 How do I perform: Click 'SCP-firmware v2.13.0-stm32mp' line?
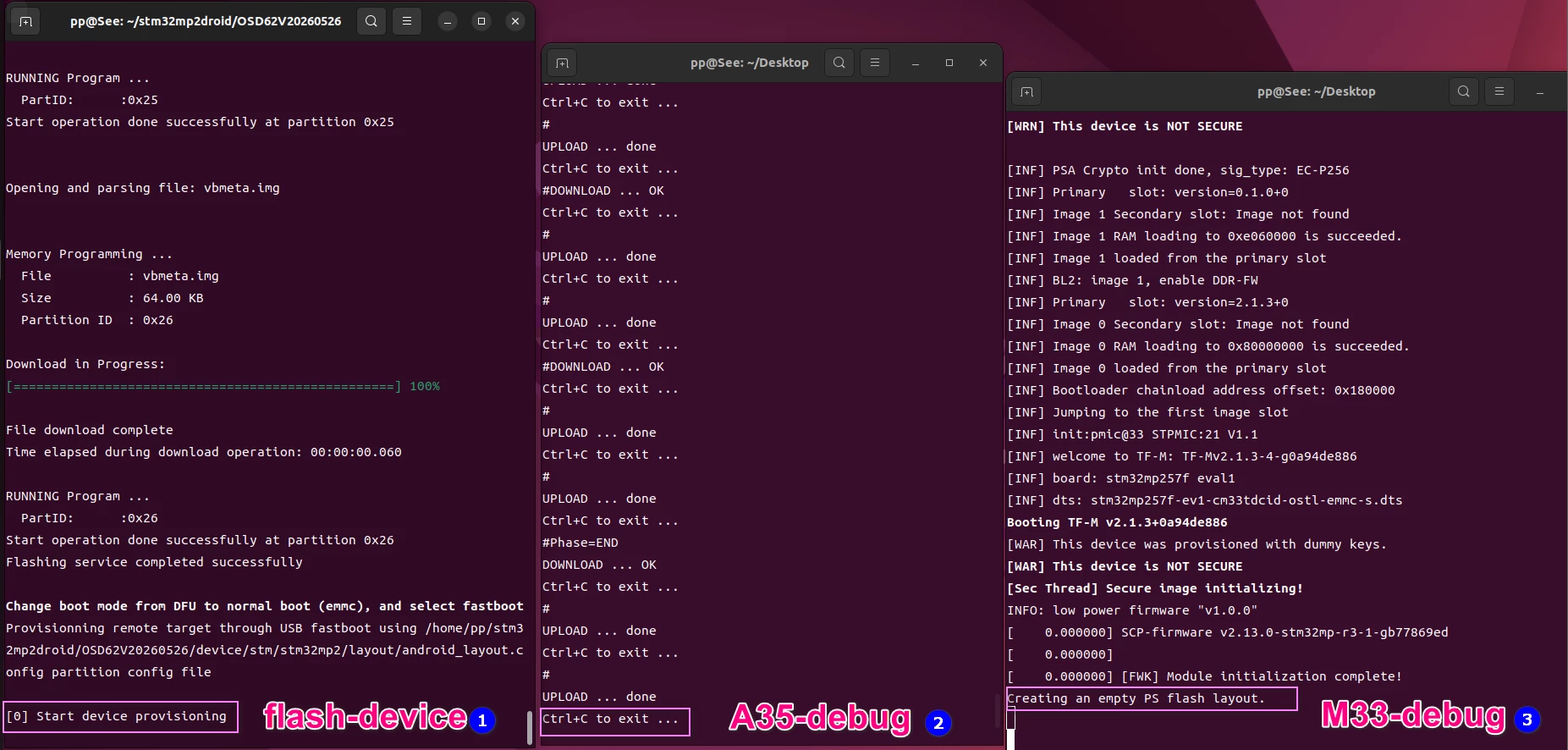point(1228,632)
